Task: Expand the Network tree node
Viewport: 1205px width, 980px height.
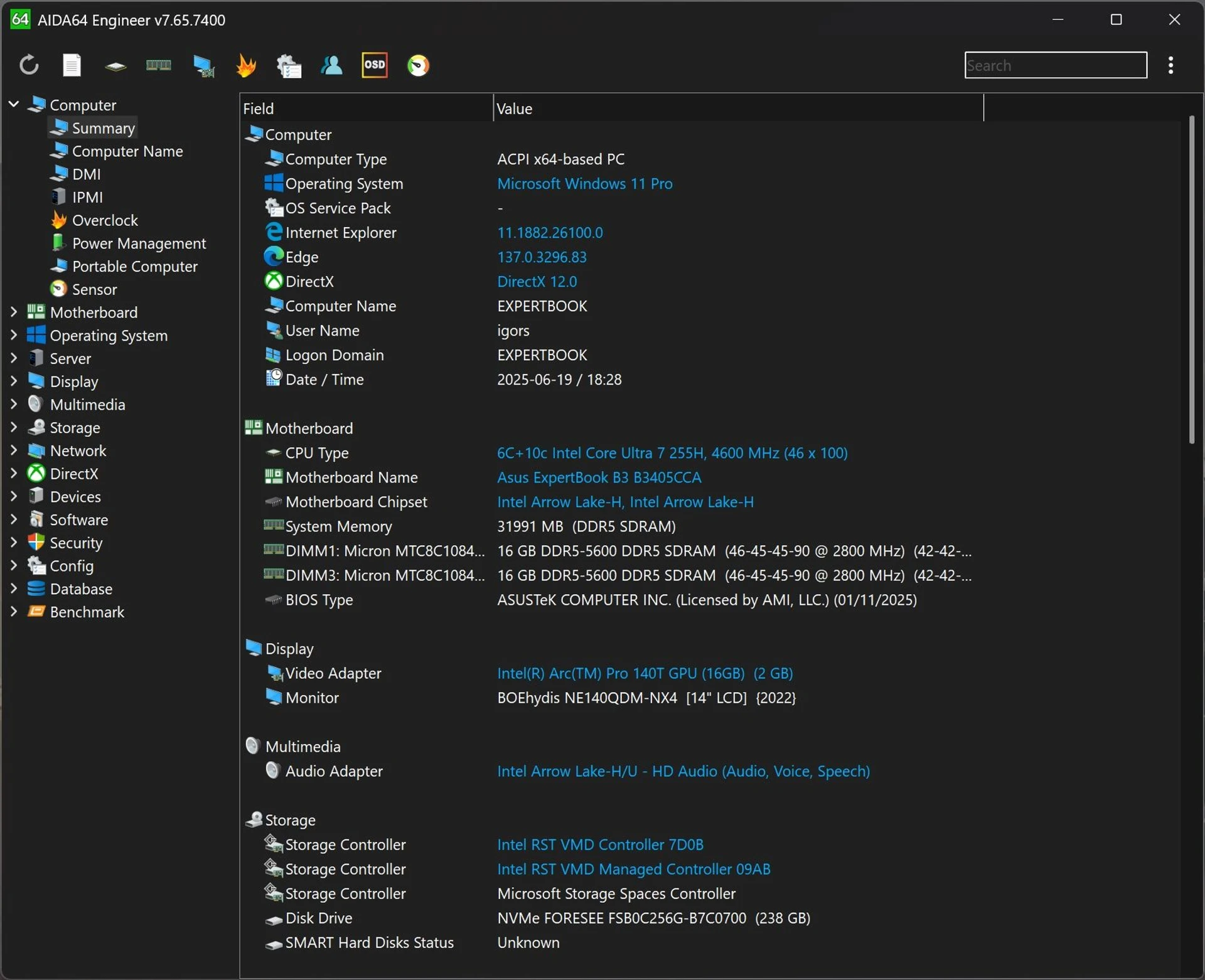Action: tap(14, 450)
